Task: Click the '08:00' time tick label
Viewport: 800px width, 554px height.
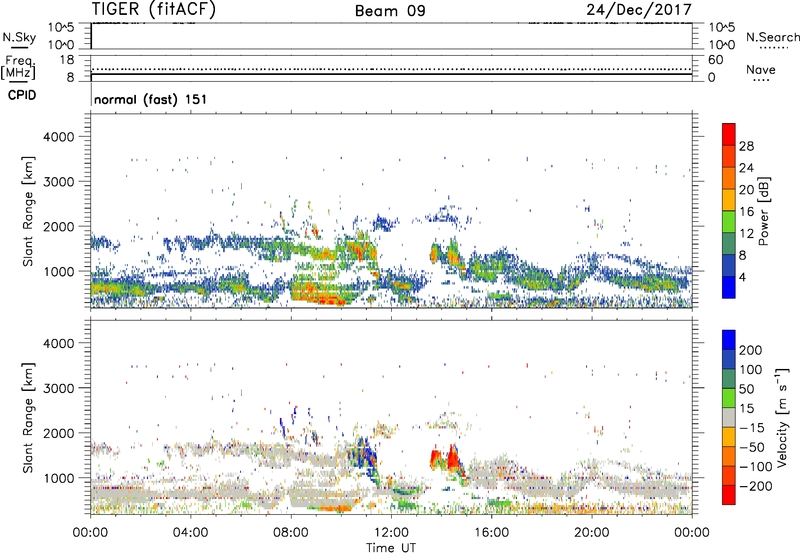Action: [x=291, y=533]
